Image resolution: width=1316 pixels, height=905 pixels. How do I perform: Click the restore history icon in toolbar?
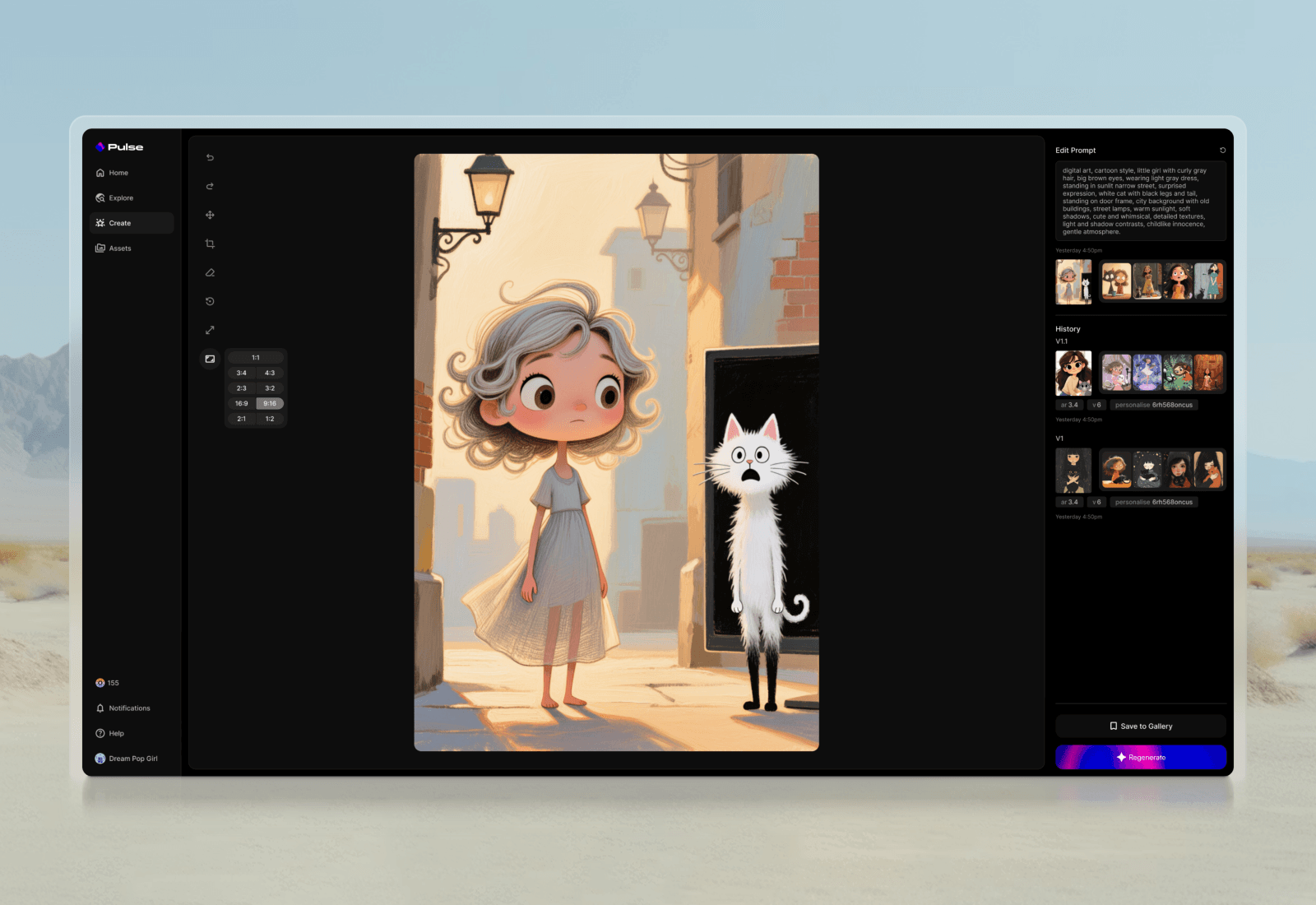click(210, 301)
